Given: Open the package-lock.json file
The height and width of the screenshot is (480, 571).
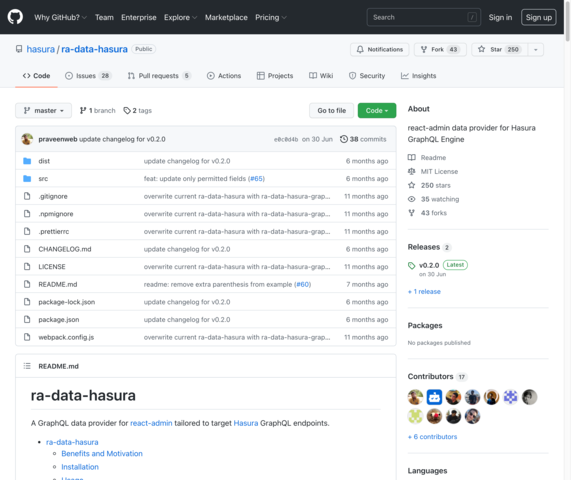Looking at the screenshot, I should coord(67,302).
